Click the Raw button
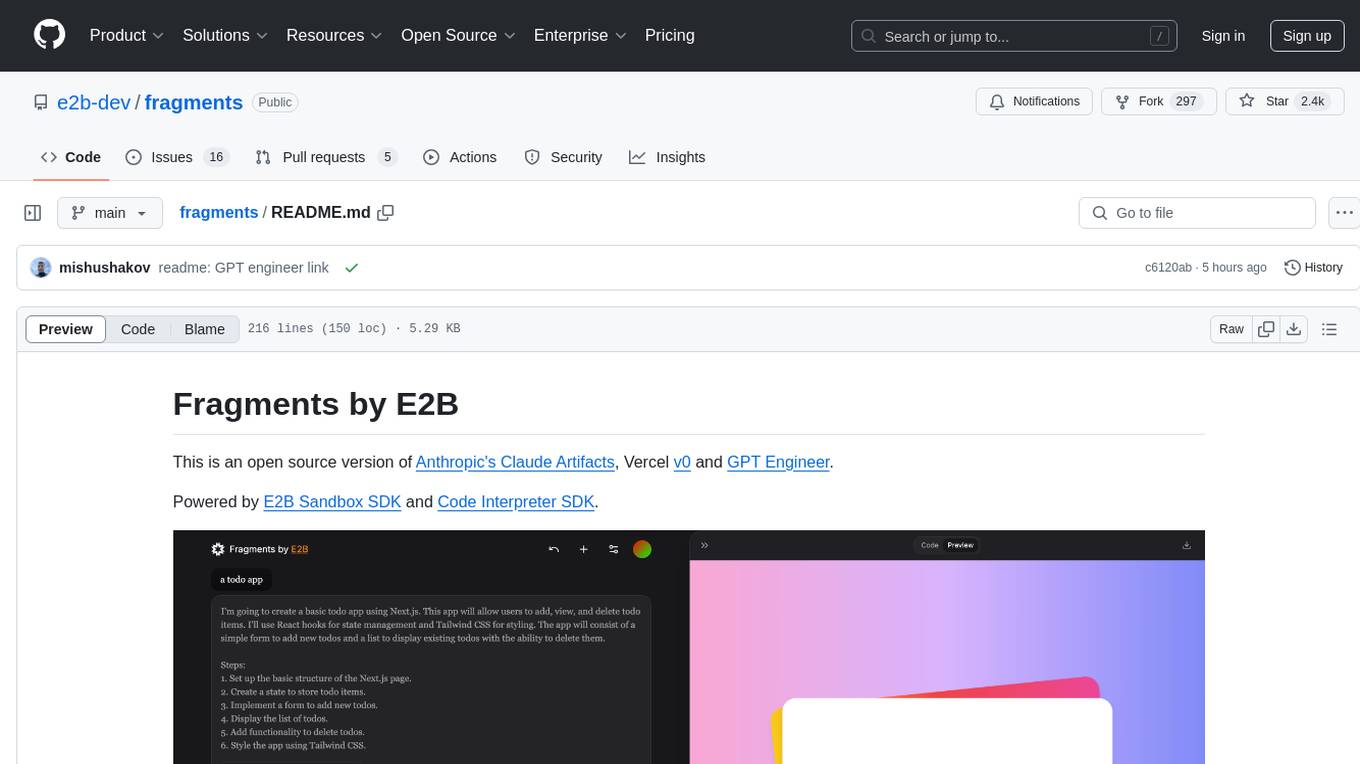The image size is (1360, 764). point(1231,329)
